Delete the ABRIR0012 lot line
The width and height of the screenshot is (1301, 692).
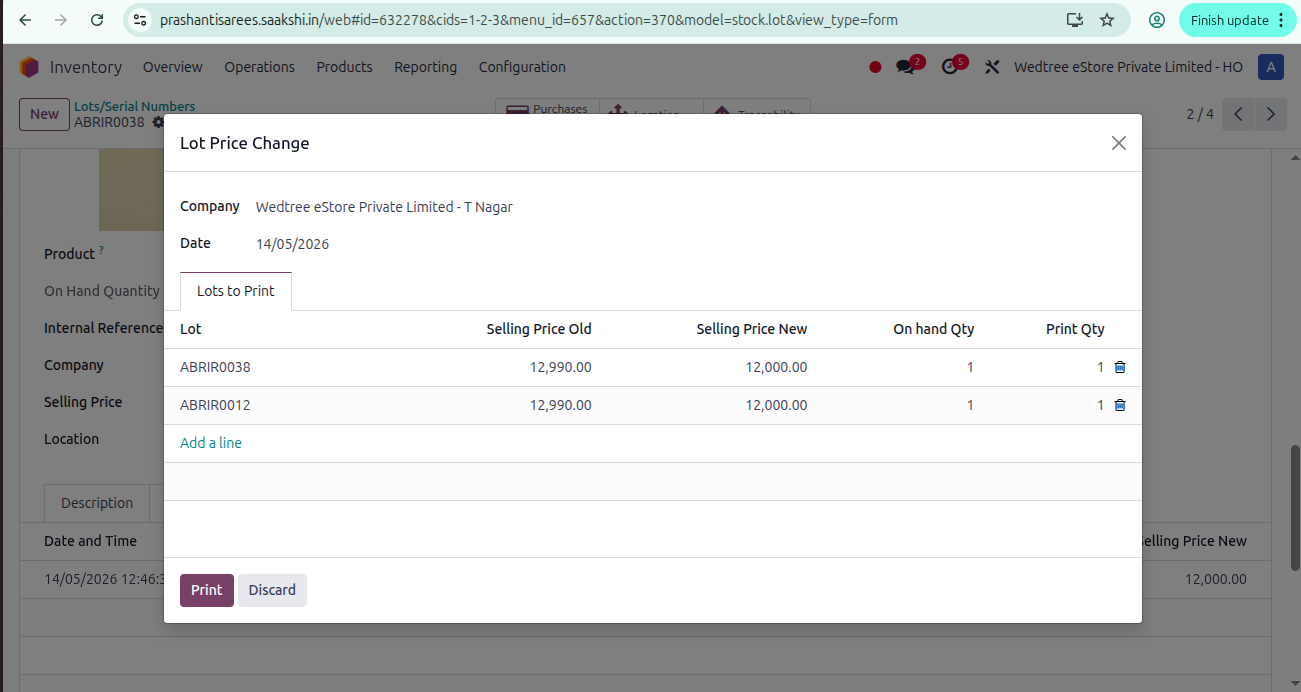point(1120,405)
